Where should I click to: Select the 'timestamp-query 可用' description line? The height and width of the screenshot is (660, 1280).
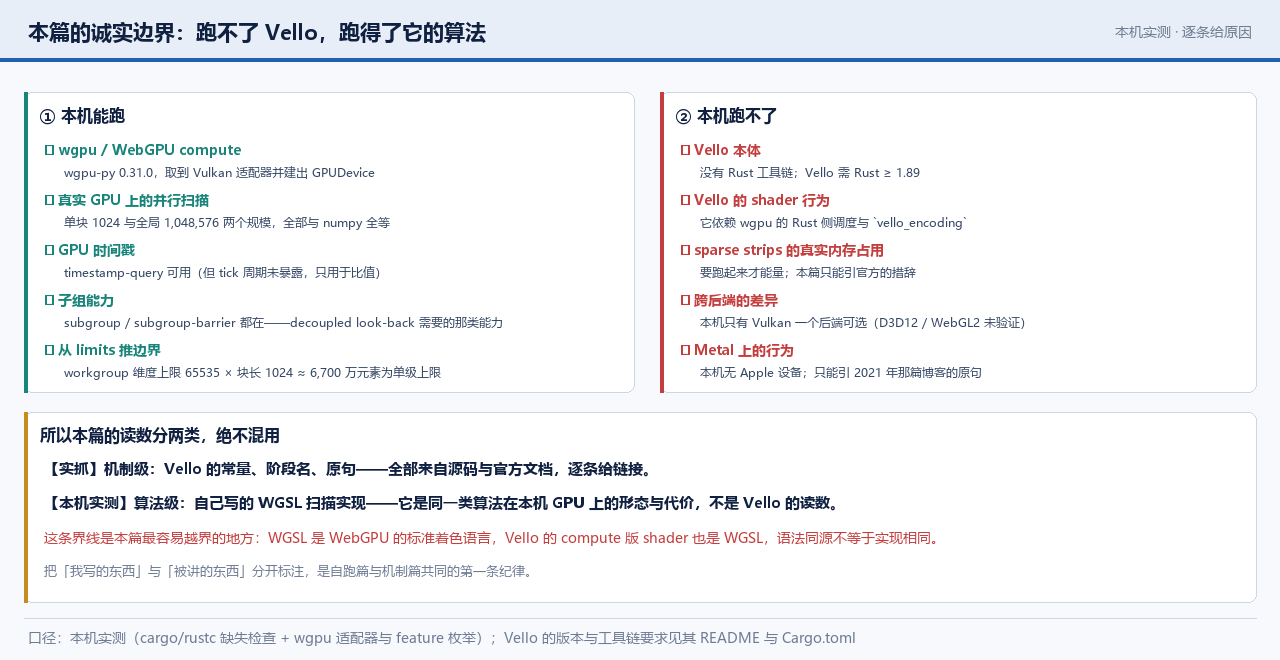(222, 272)
